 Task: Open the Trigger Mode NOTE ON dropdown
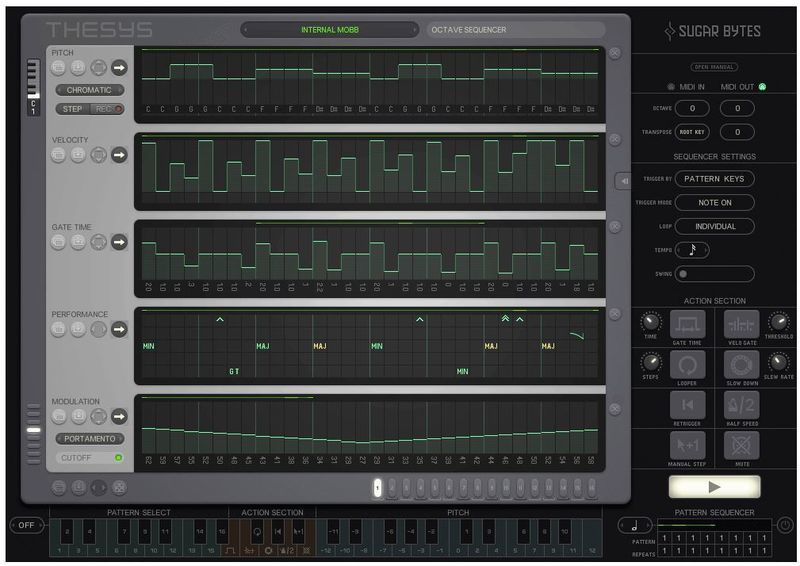click(x=714, y=203)
